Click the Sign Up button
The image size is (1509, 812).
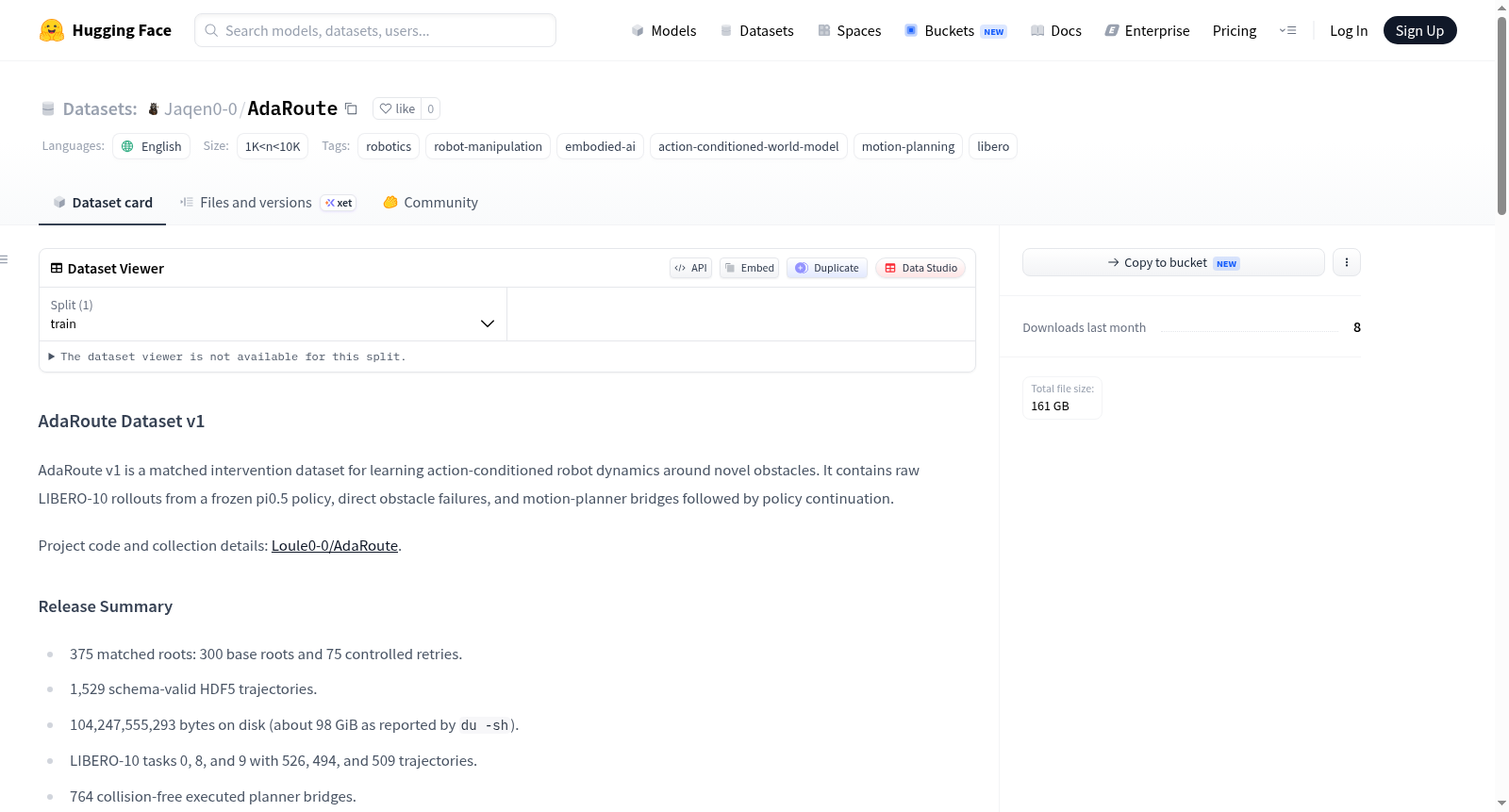(1419, 30)
